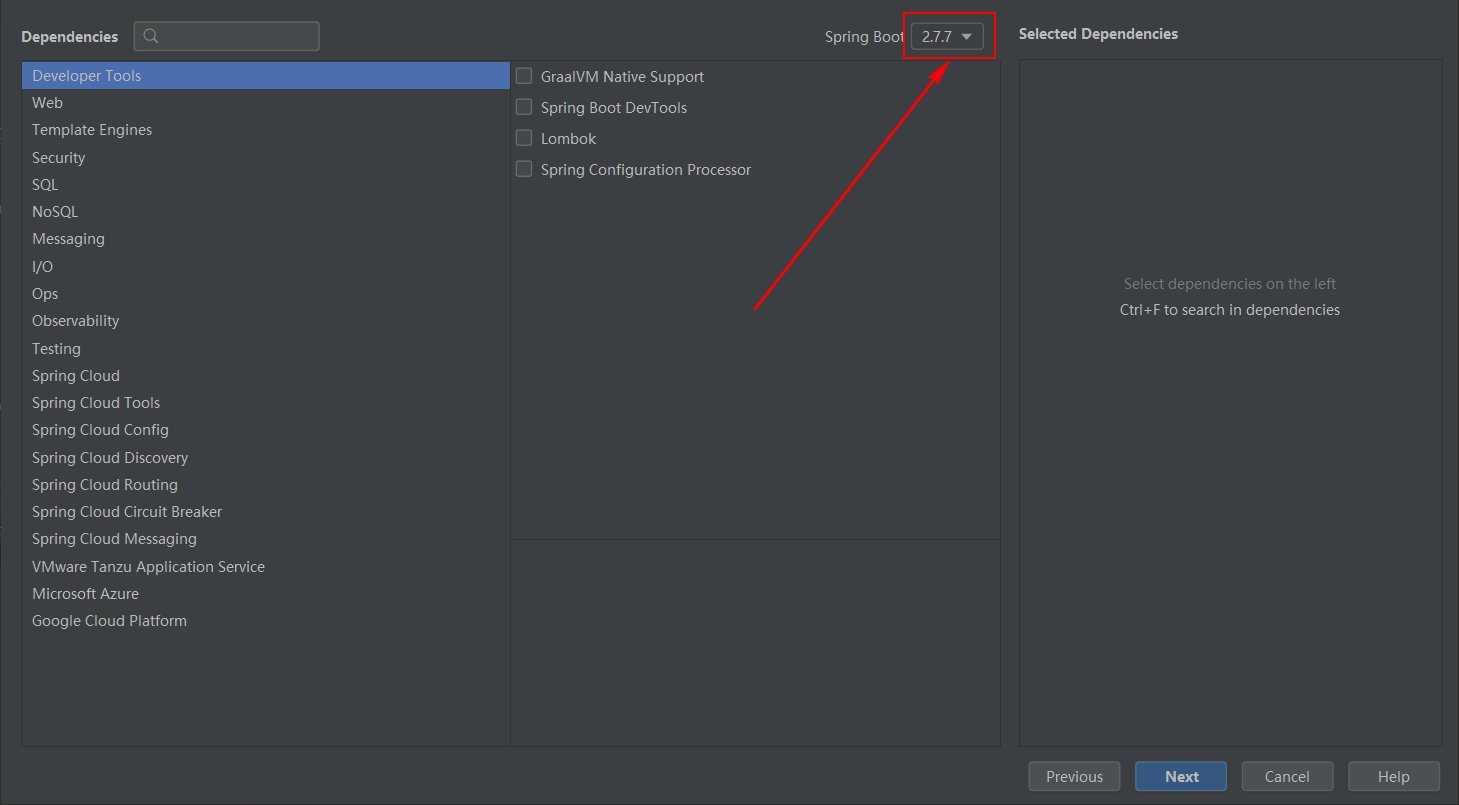
Task: Enable GraalVM Native Support checkbox
Action: [524, 76]
